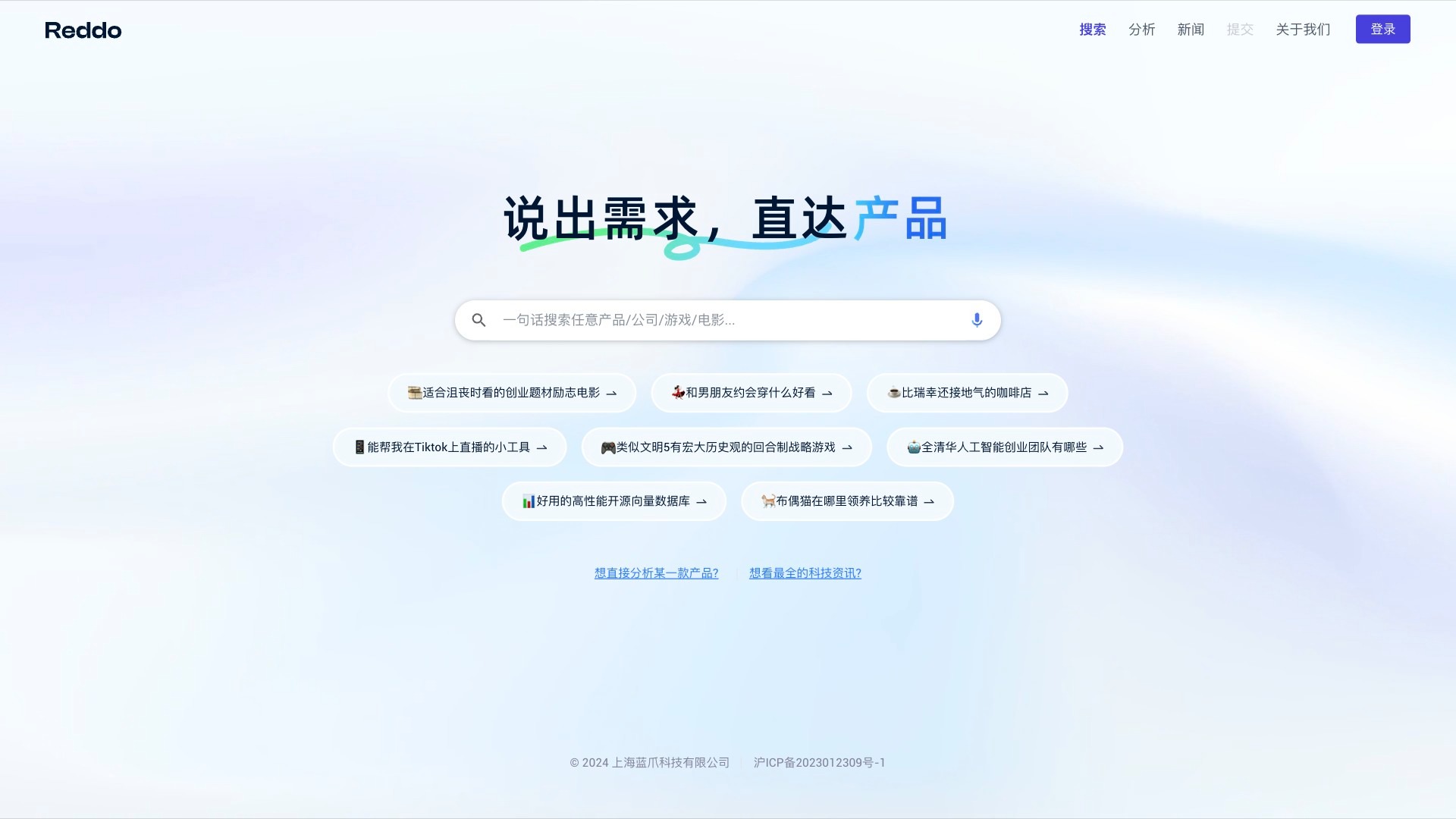Select the 和男朋友约会穿什么好看 suggestion

(751, 393)
